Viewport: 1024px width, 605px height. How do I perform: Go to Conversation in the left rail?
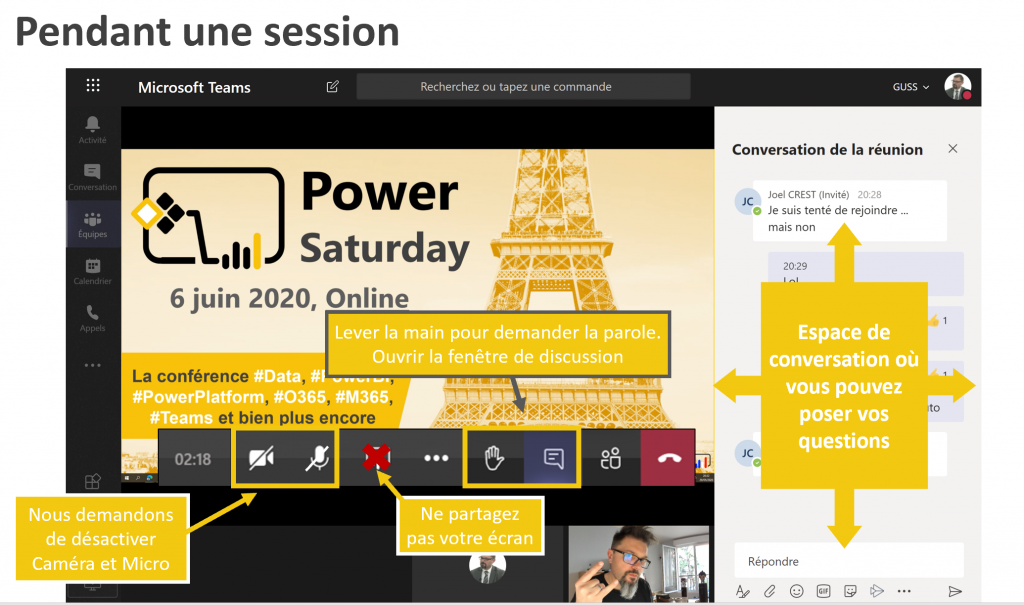pos(93,176)
